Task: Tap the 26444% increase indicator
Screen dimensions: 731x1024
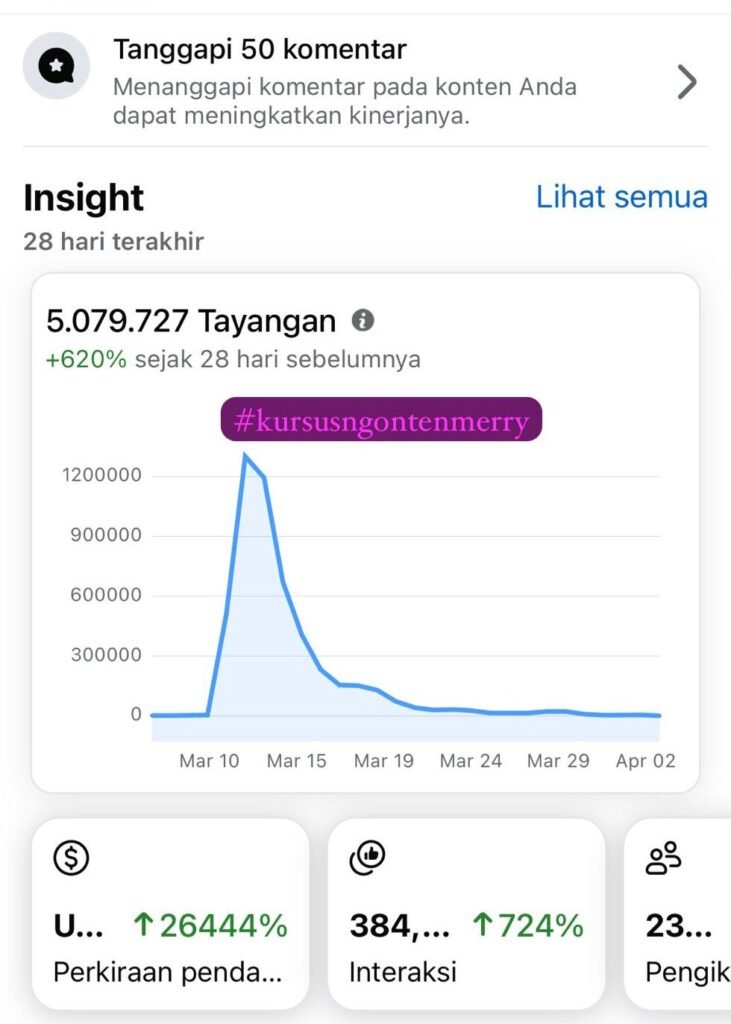Action: point(211,926)
